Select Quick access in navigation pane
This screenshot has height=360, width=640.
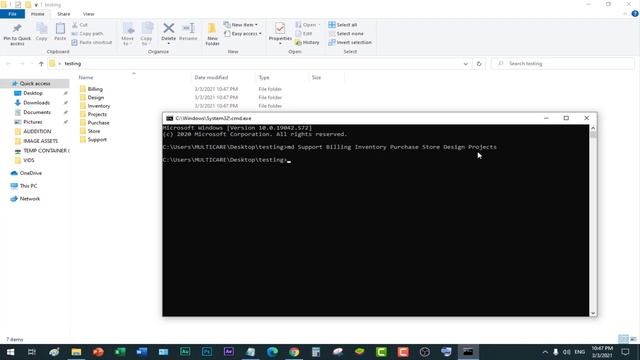click(35, 83)
